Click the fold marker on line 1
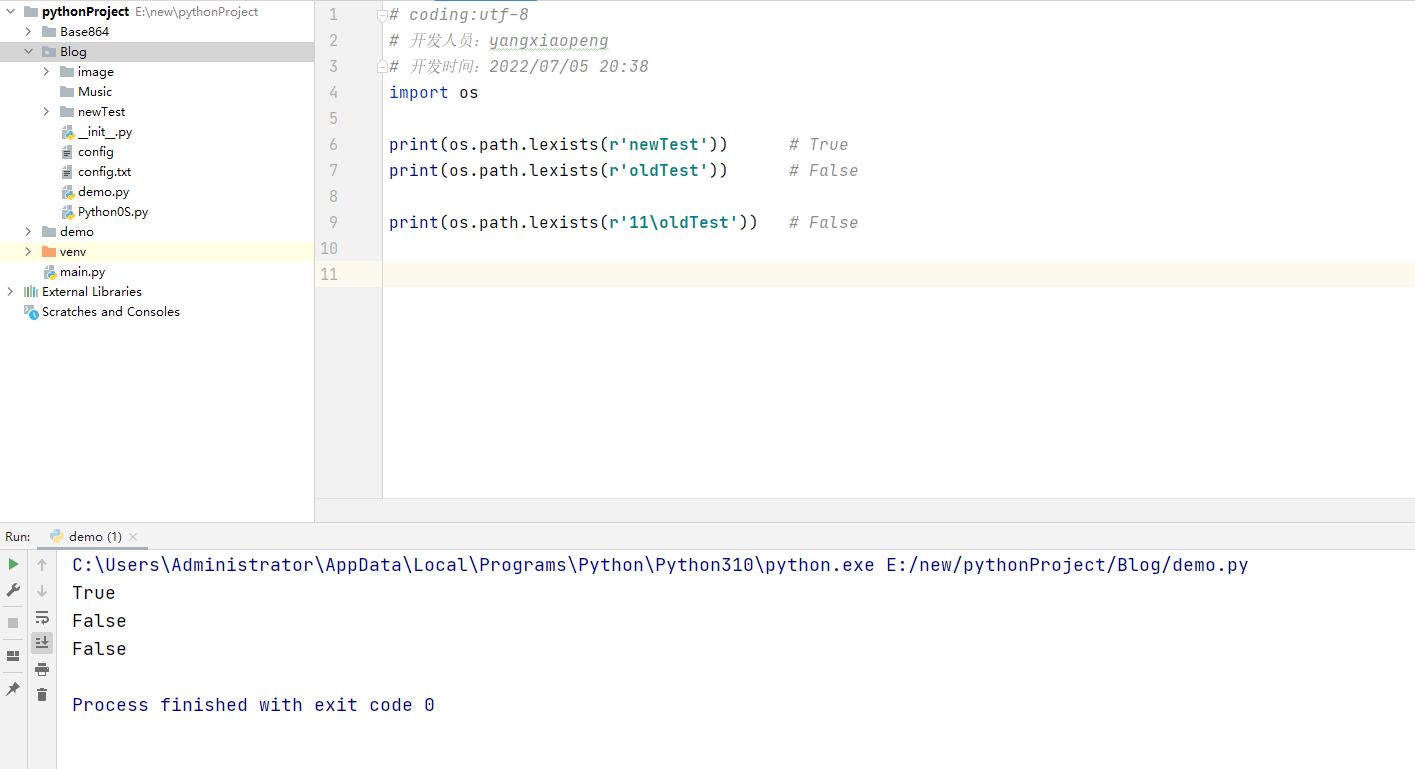This screenshot has height=769, width=1415. 382,15
